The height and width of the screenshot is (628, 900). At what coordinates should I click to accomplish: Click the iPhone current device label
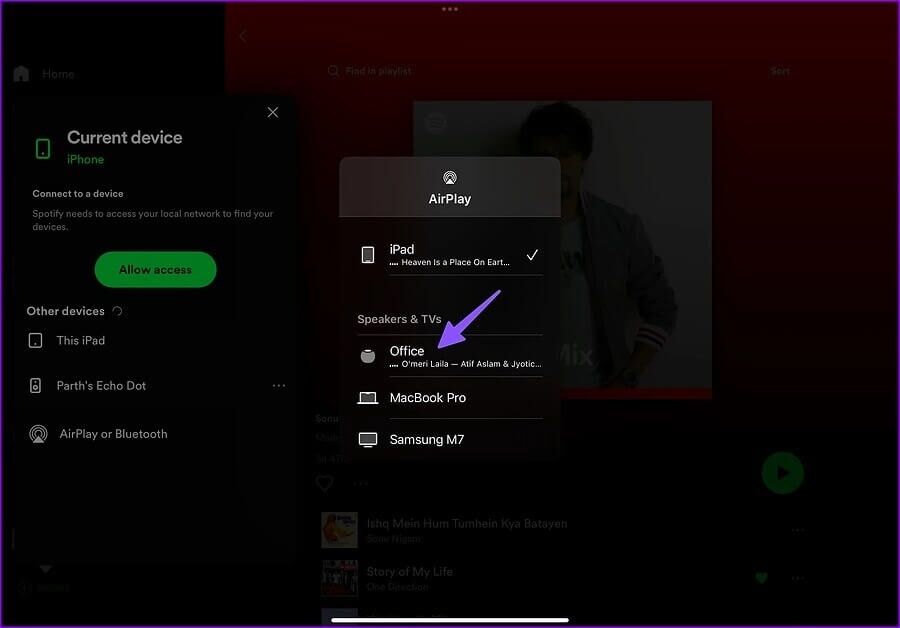(x=86, y=160)
